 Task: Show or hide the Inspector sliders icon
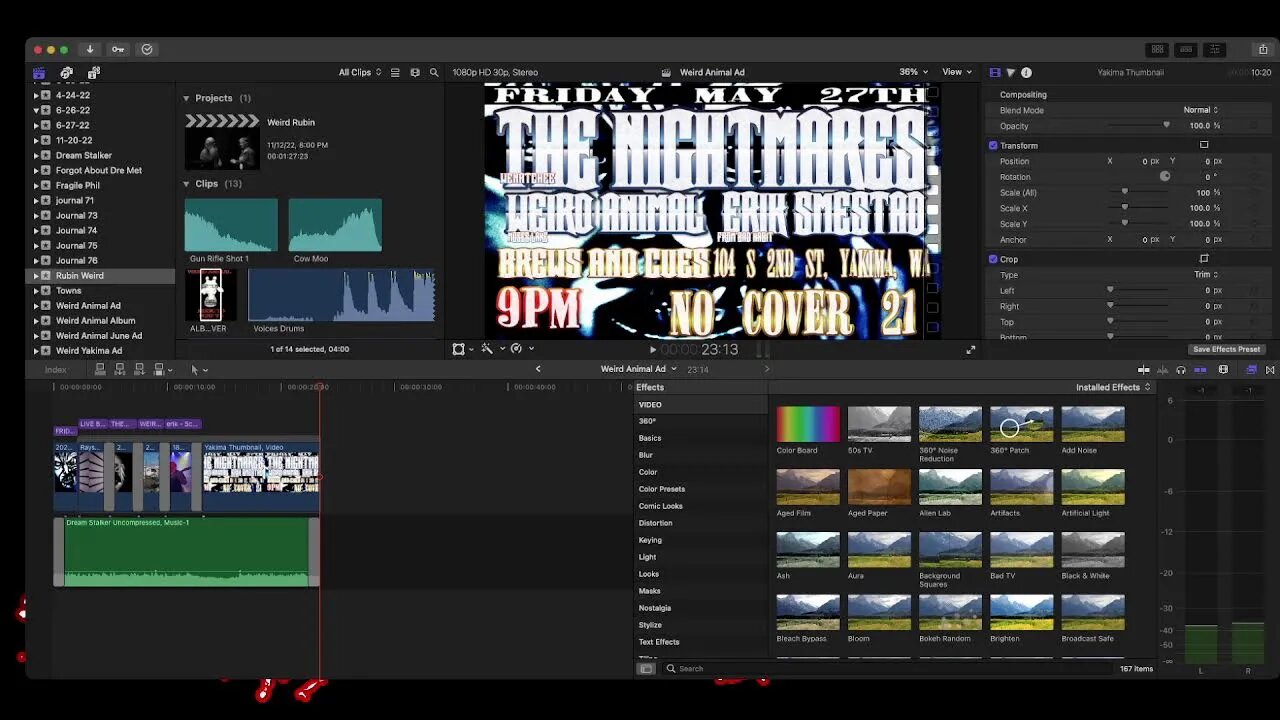click(x=1215, y=49)
